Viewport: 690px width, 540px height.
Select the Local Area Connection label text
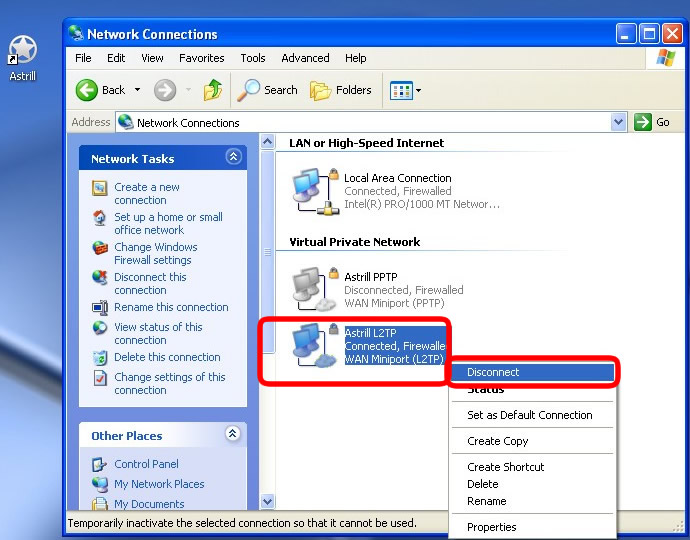pyautogui.click(x=397, y=178)
